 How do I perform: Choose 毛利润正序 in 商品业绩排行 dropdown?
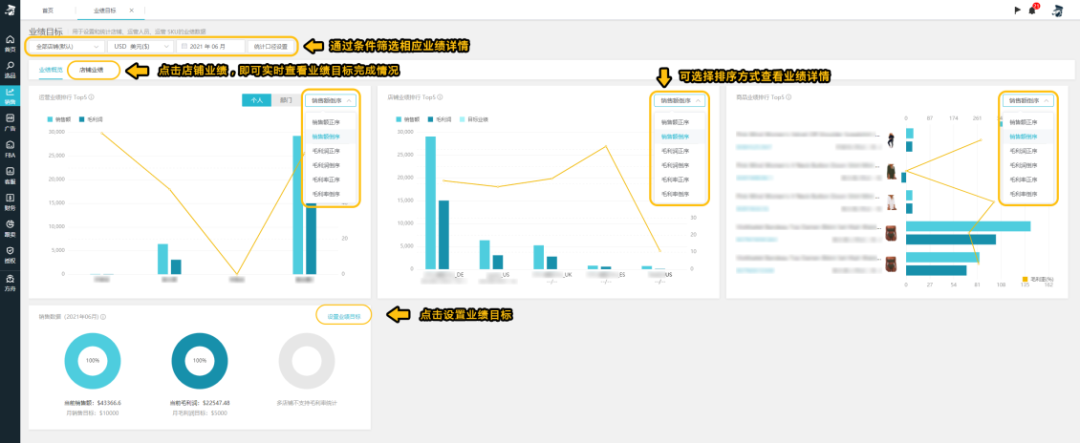pyautogui.click(x=1028, y=150)
